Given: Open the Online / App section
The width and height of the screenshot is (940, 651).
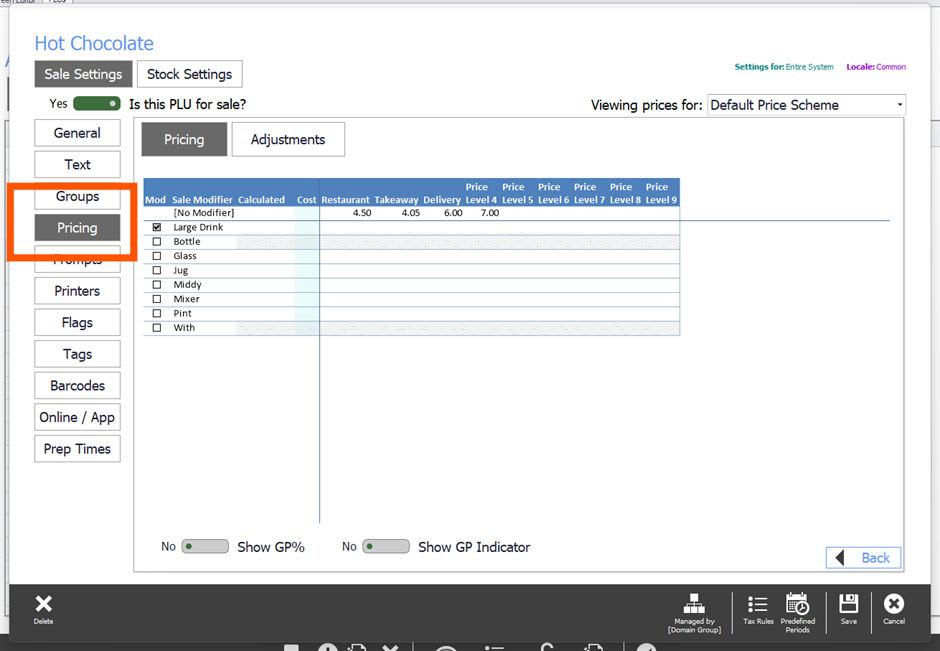Looking at the screenshot, I should click(x=77, y=417).
